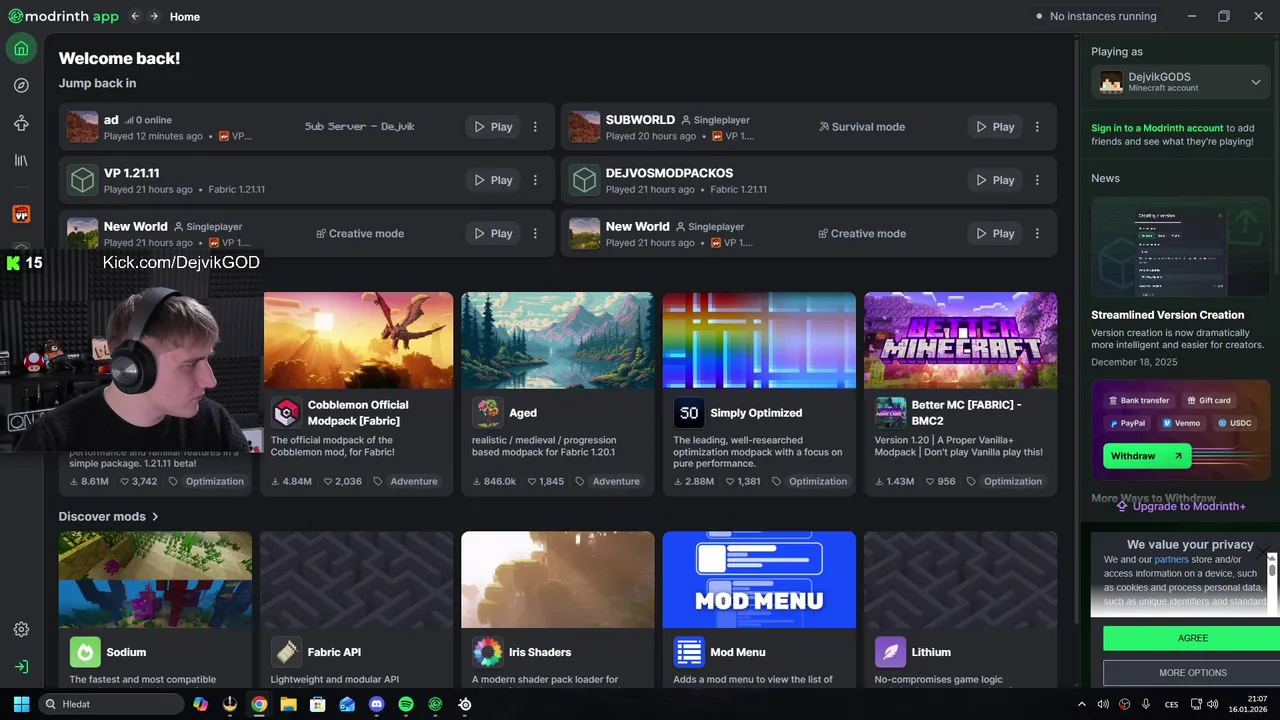Play the ad server world
The image size is (1280, 720).
493,127
